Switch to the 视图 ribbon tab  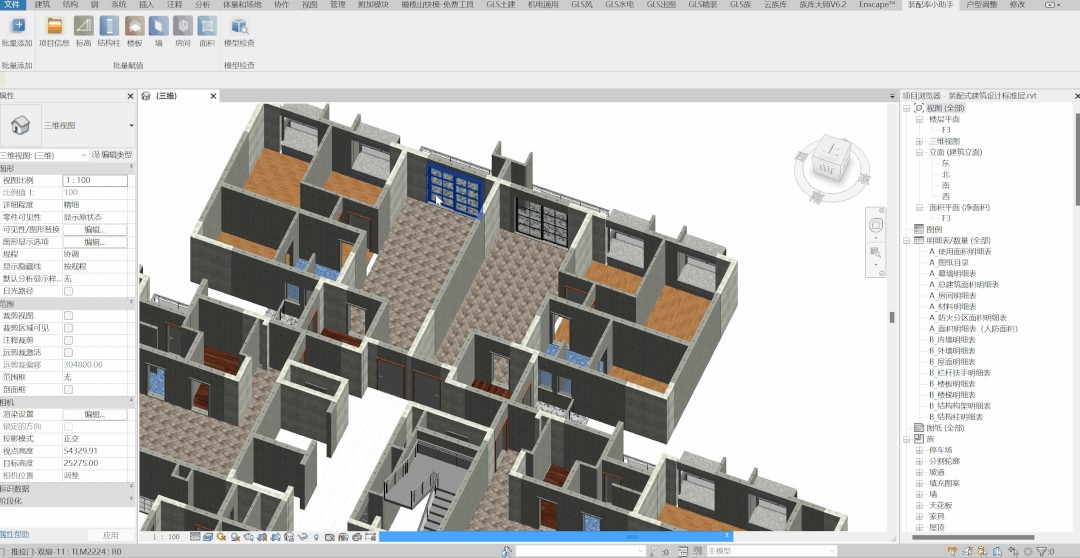[309, 5]
